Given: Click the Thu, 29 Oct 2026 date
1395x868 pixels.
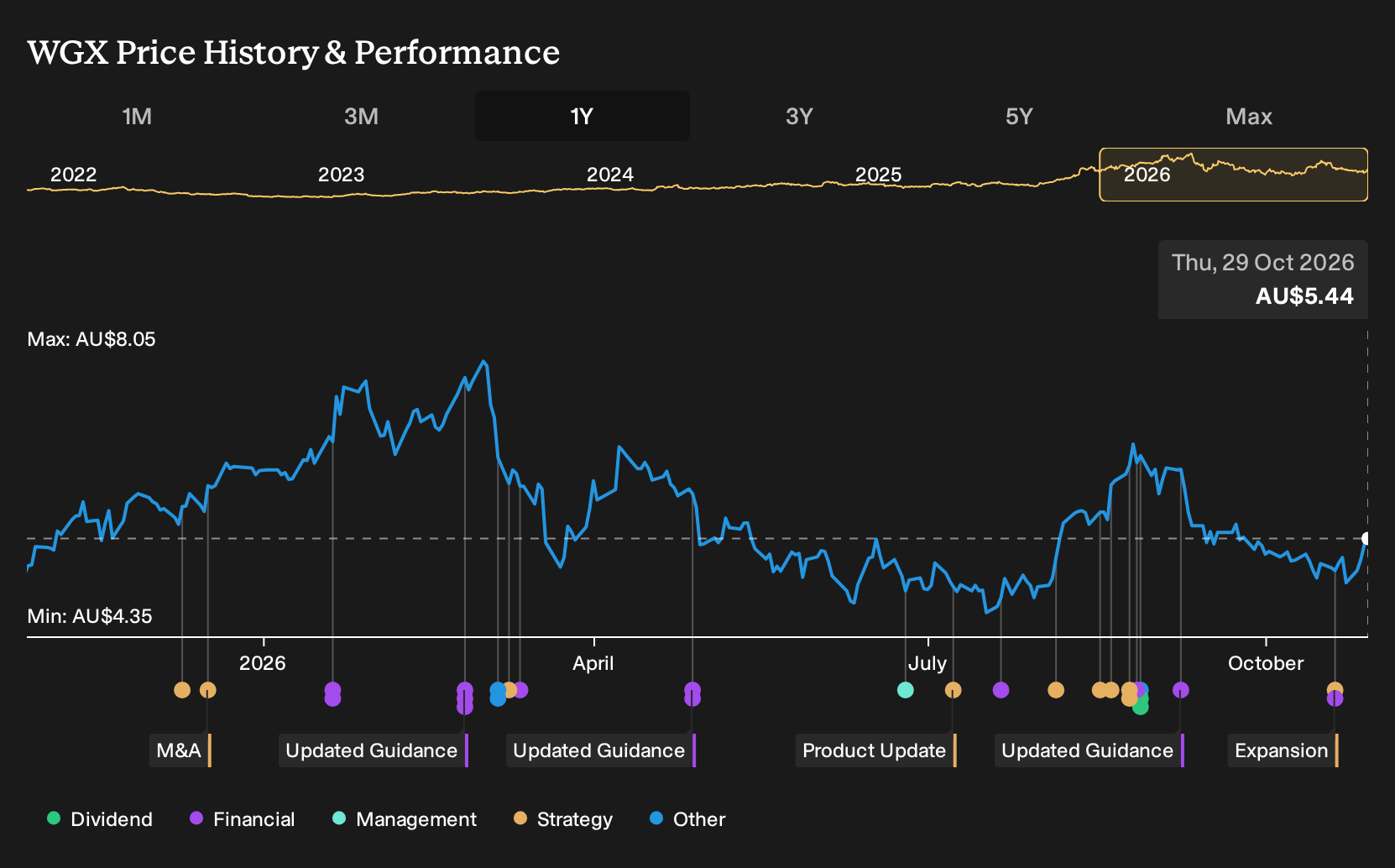Looking at the screenshot, I should (1262, 263).
